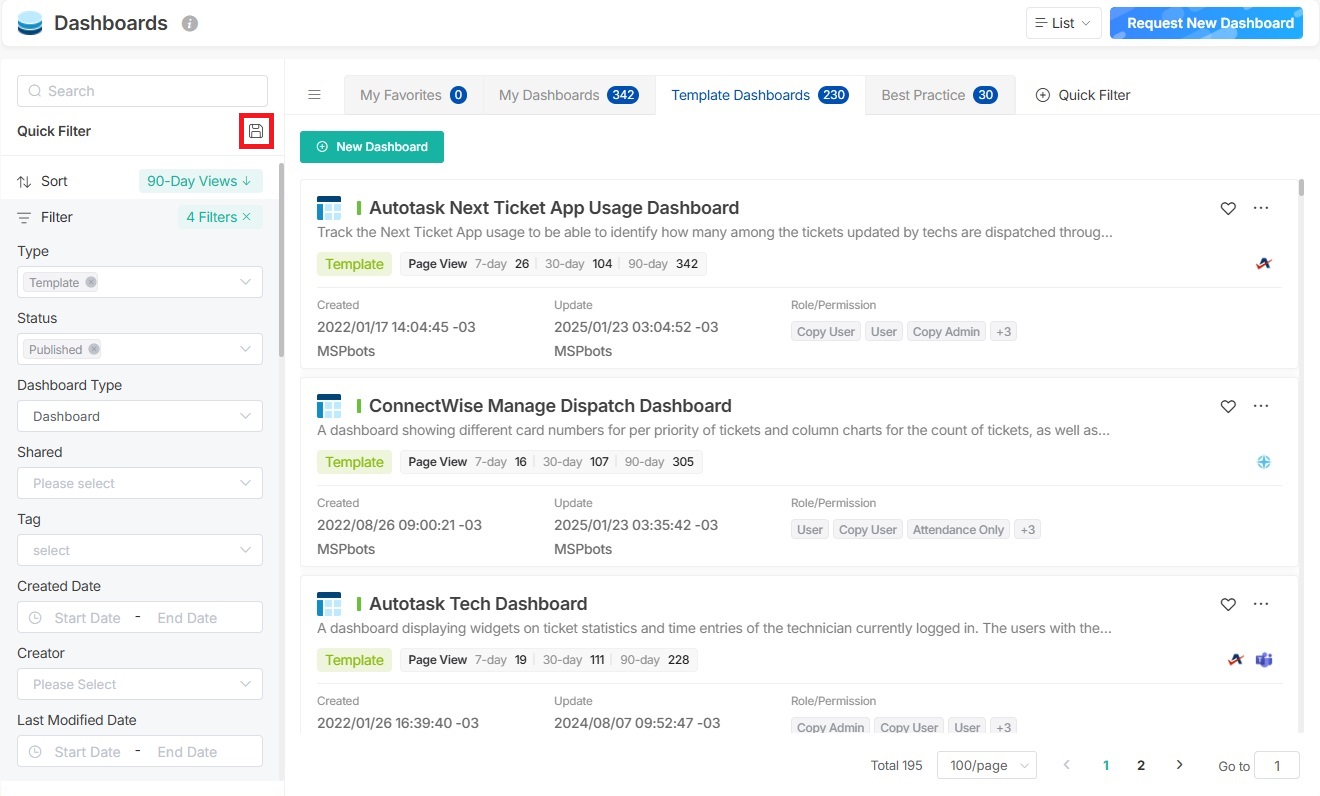The image size is (1320, 796).
Task: Remove the Published tag in Status filter
Action: coord(94,350)
